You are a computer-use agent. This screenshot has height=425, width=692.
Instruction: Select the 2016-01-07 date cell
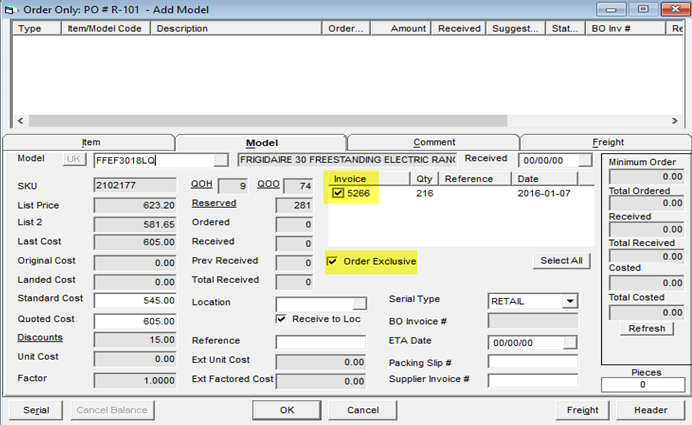[x=544, y=193]
